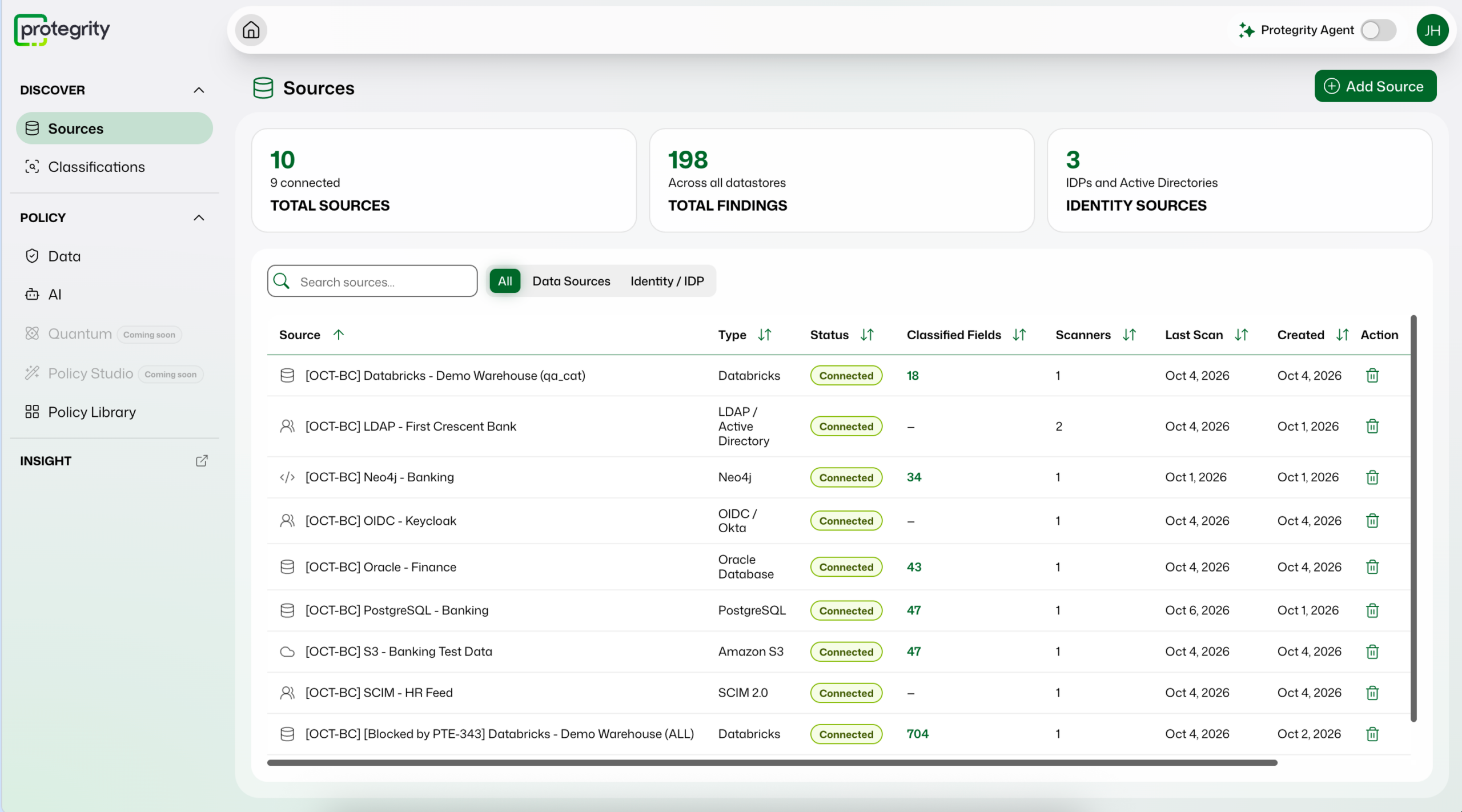1462x812 pixels.
Task: Click the Total Findings summary card
Action: coord(841,180)
